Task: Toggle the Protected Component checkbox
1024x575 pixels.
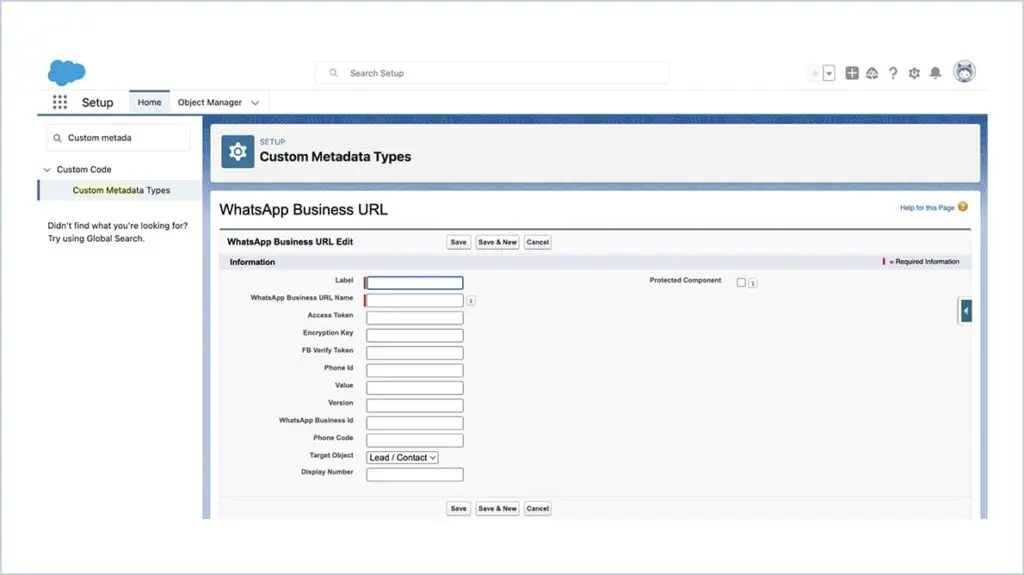Action: pos(741,282)
